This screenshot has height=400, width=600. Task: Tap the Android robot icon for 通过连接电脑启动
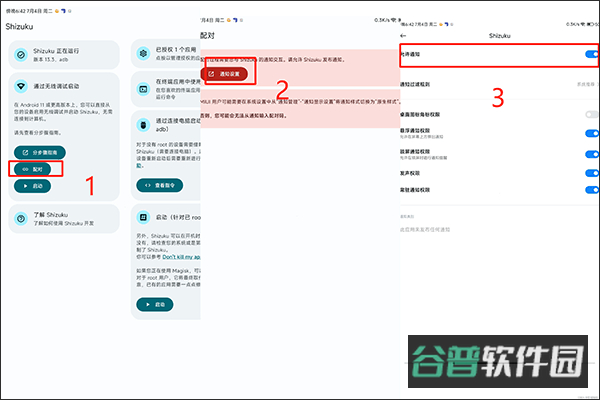tap(143, 125)
